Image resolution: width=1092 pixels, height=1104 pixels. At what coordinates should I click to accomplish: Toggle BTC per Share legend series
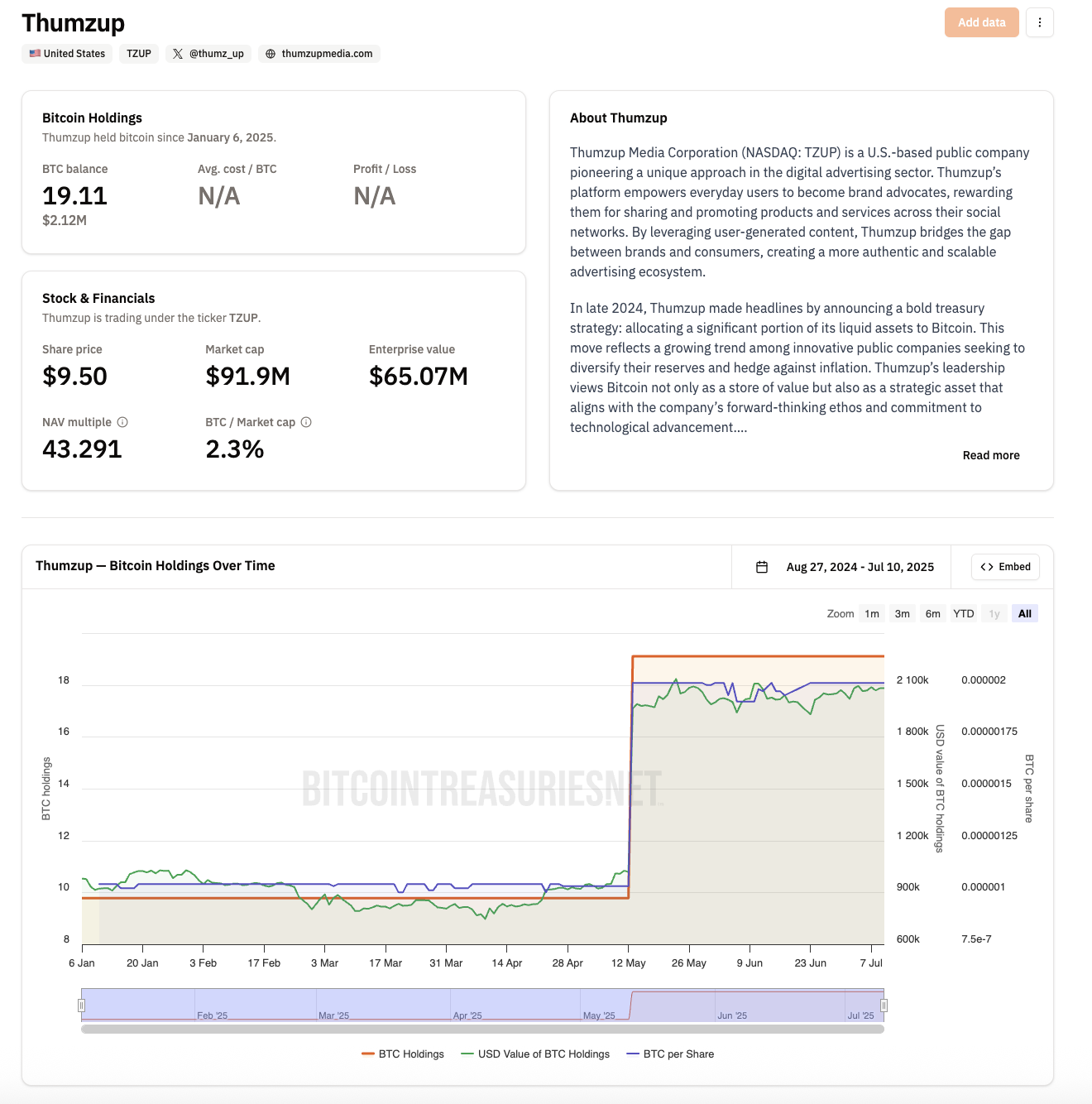pyautogui.click(x=670, y=1054)
